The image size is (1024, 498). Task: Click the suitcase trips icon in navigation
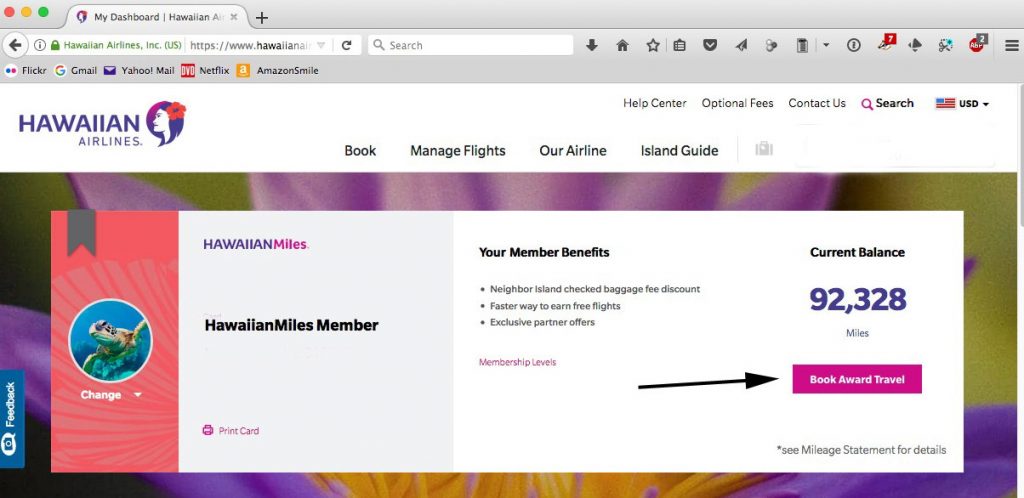(764, 149)
